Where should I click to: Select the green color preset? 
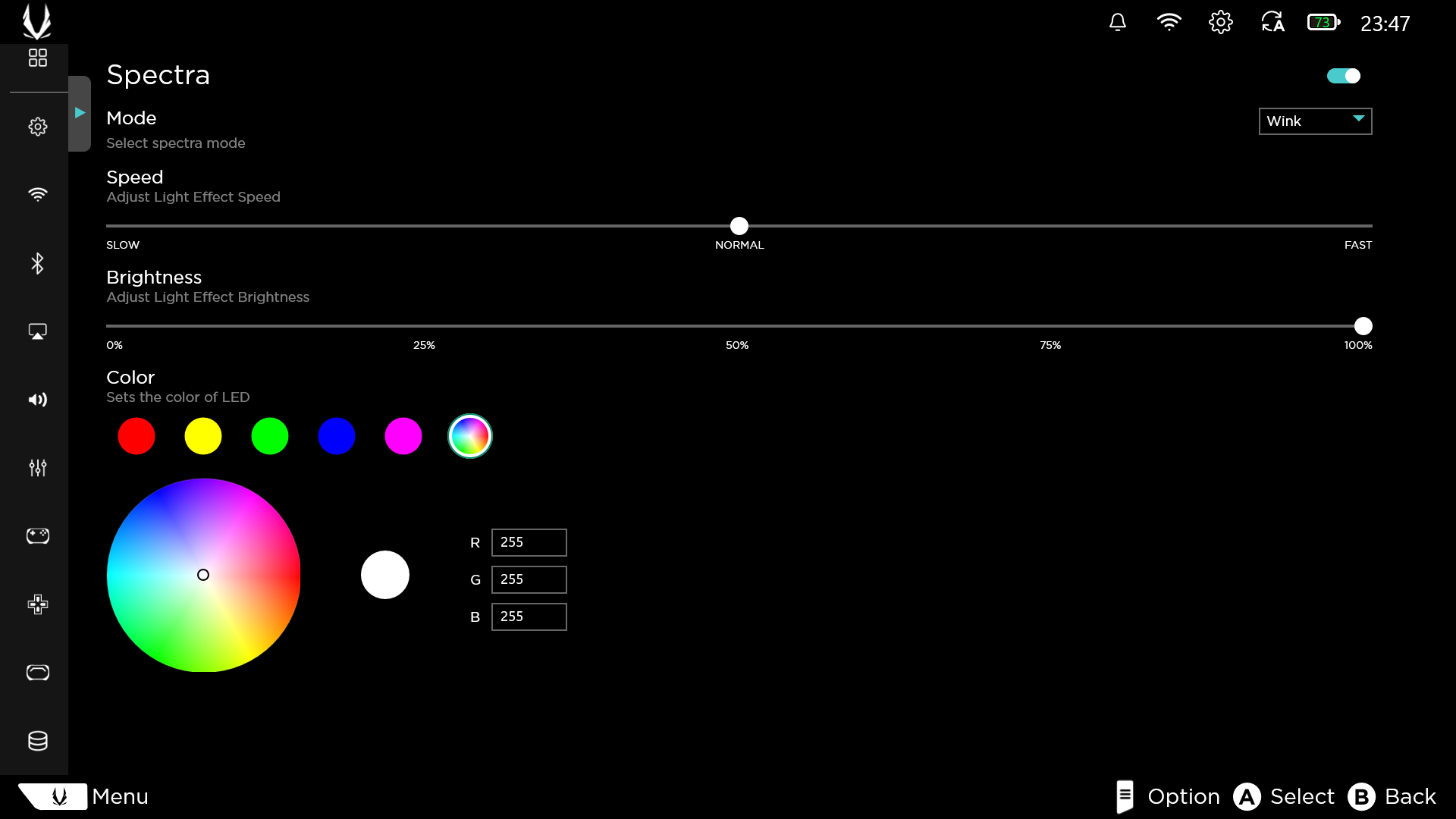(x=270, y=436)
